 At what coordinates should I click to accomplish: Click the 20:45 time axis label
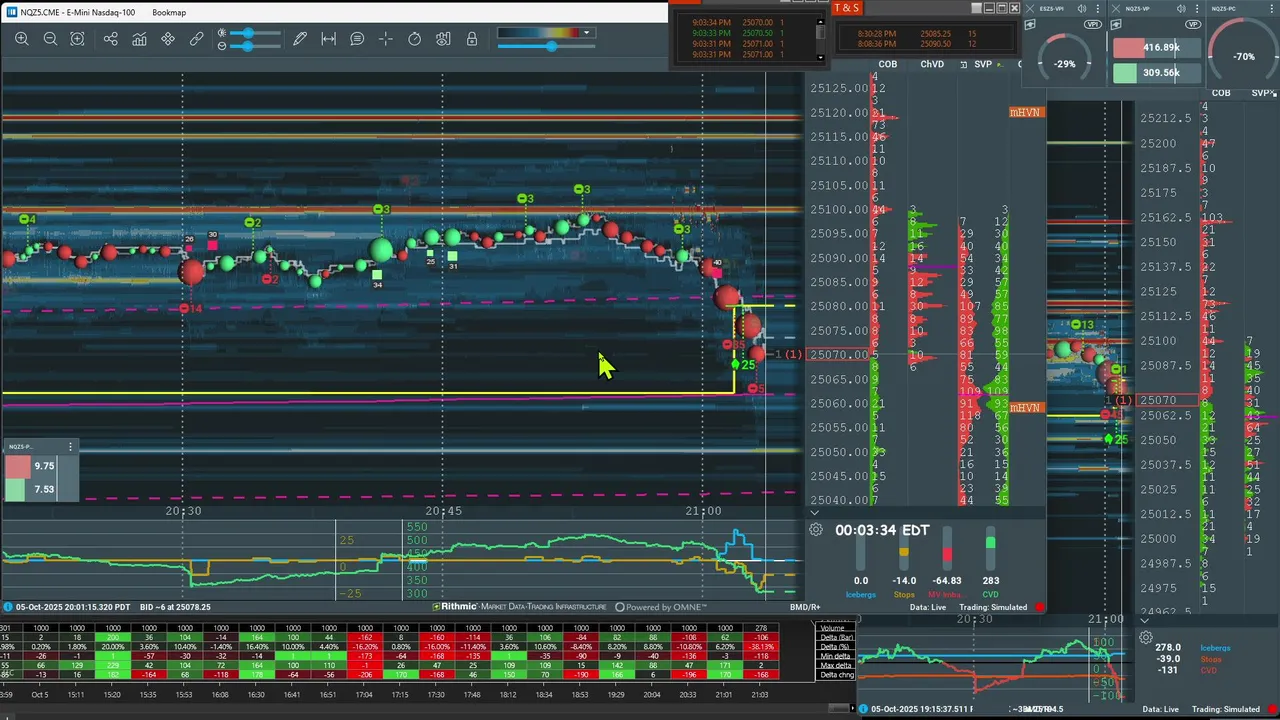[x=443, y=511]
